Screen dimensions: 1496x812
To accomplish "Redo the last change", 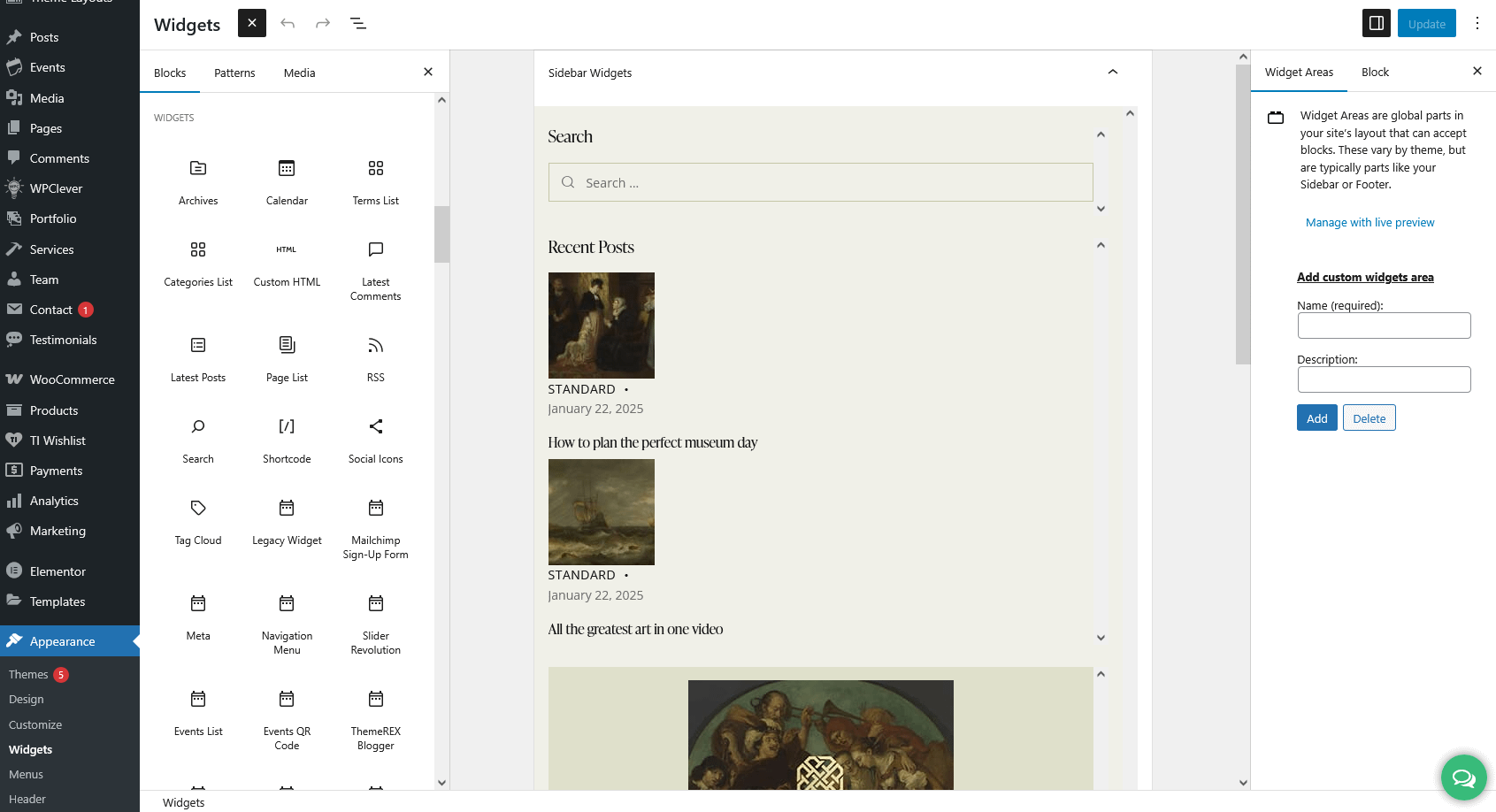I will tap(323, 23).
